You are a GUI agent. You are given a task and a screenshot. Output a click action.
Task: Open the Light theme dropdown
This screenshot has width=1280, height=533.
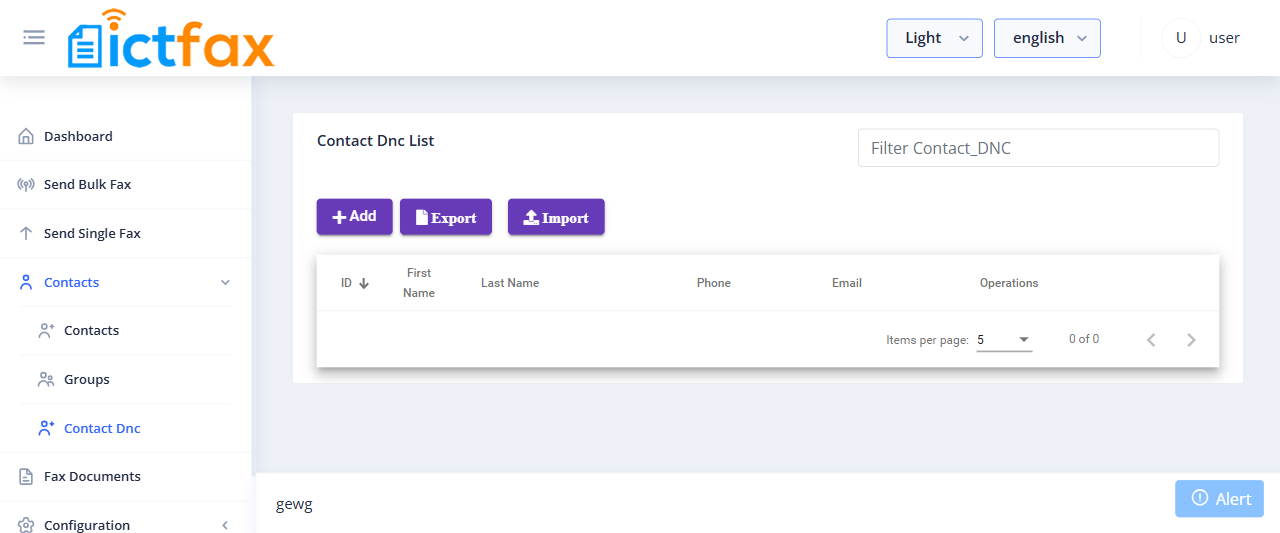pos(934,38)
